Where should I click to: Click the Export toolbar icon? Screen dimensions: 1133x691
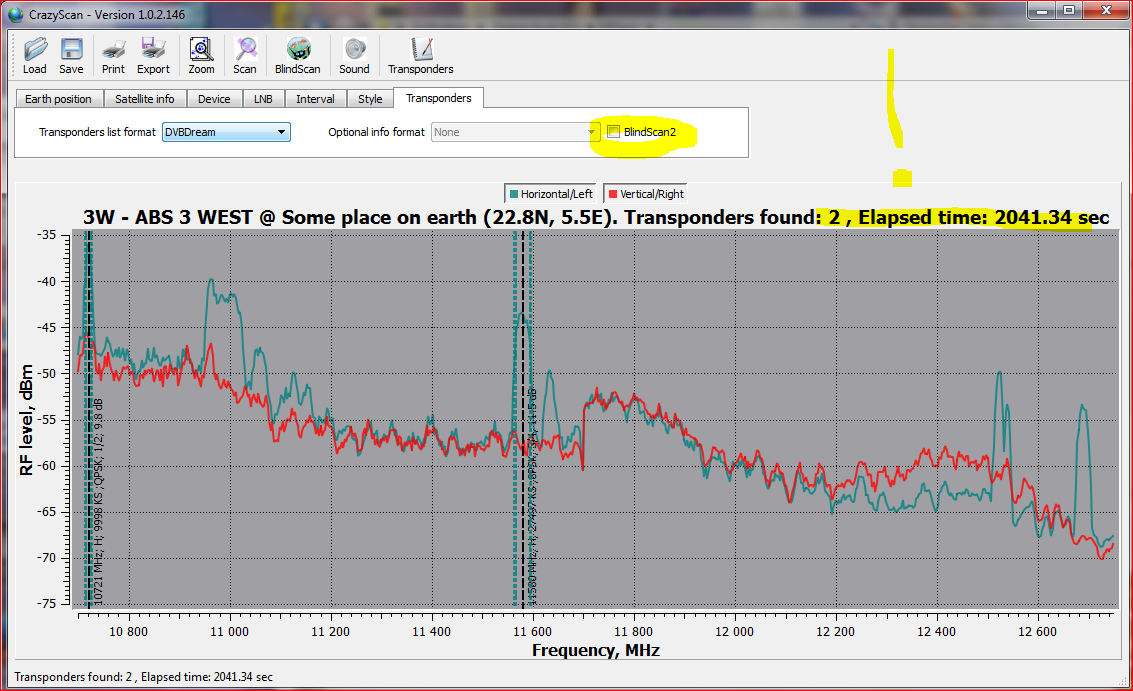[153, 49]
